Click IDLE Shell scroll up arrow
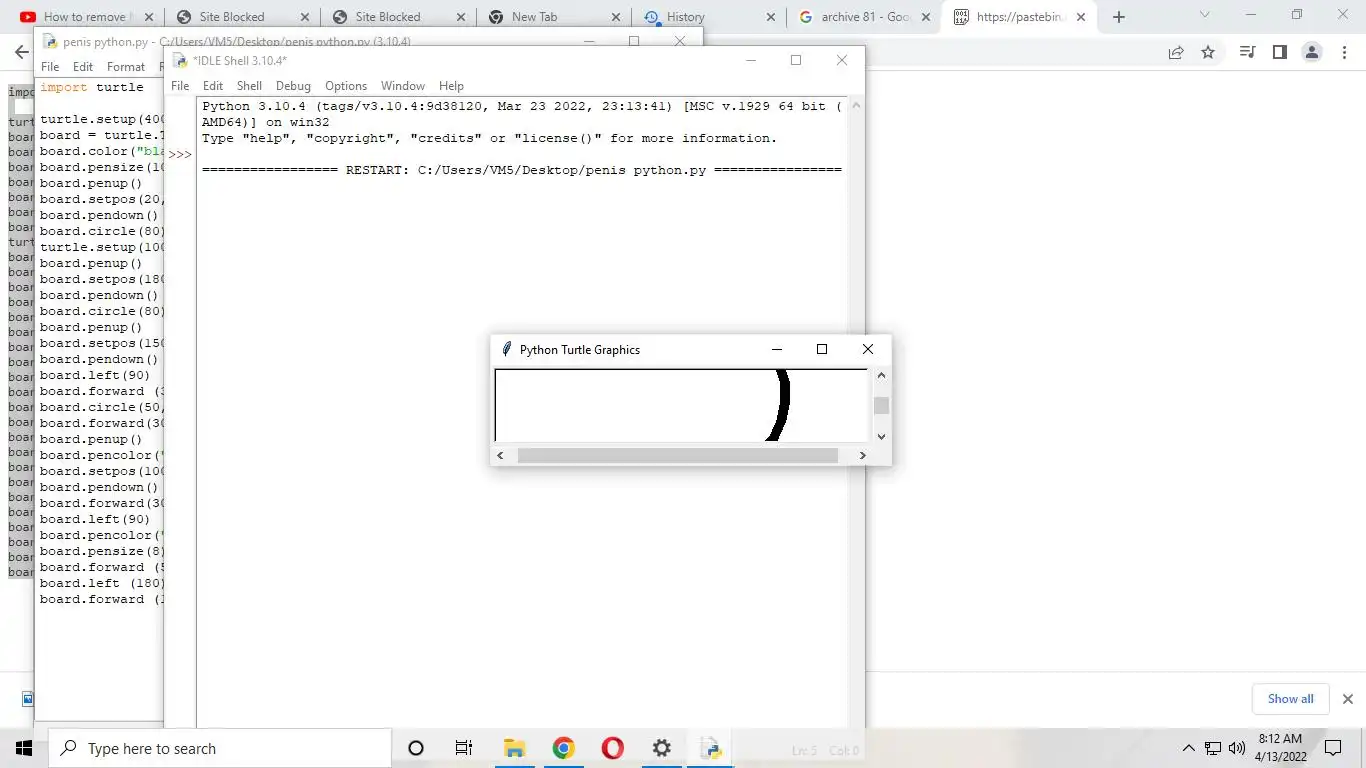 pos(856,105)
